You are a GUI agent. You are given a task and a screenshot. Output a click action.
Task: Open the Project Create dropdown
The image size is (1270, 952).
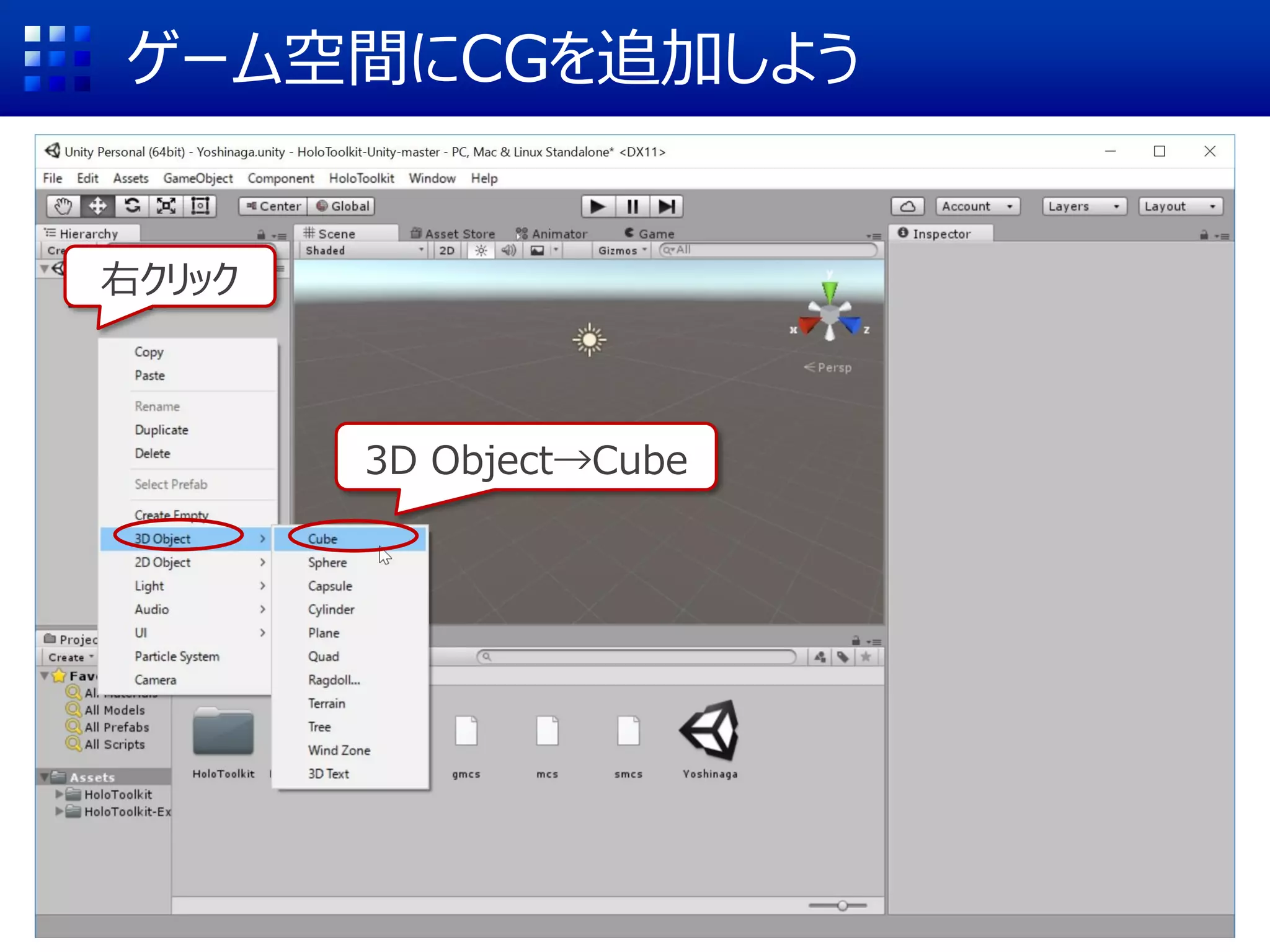click(71, 658)
